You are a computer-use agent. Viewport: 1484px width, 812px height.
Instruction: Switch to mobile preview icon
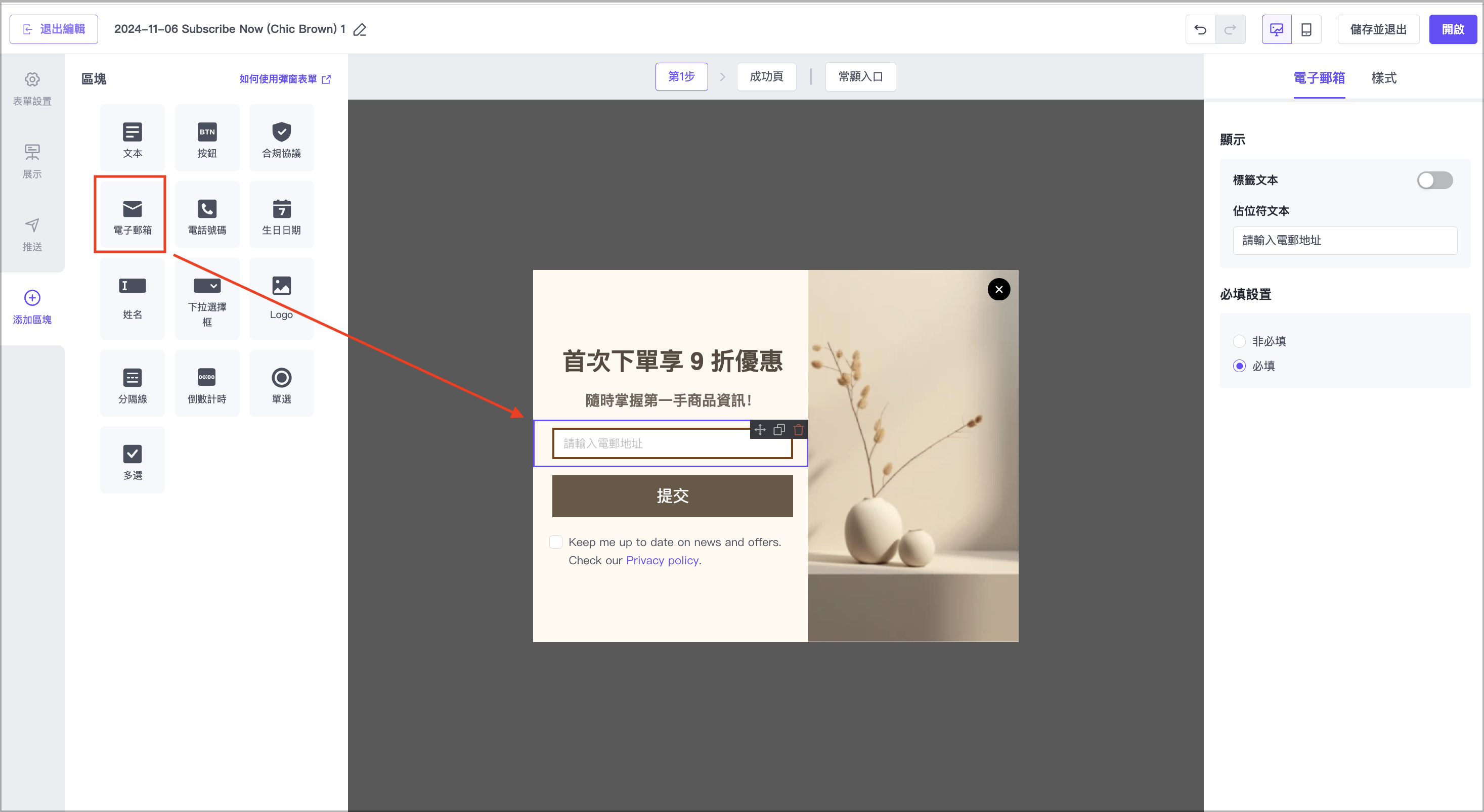1306,29
